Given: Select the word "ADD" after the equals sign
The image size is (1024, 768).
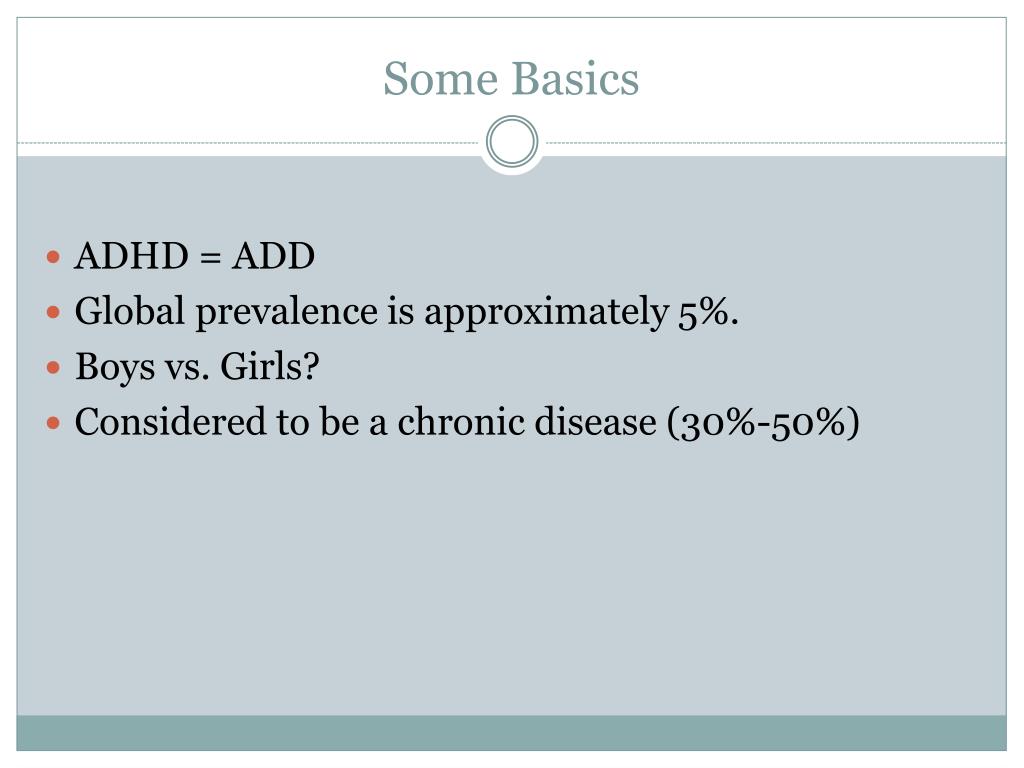Looking at the screenshot, I should 274,256.
